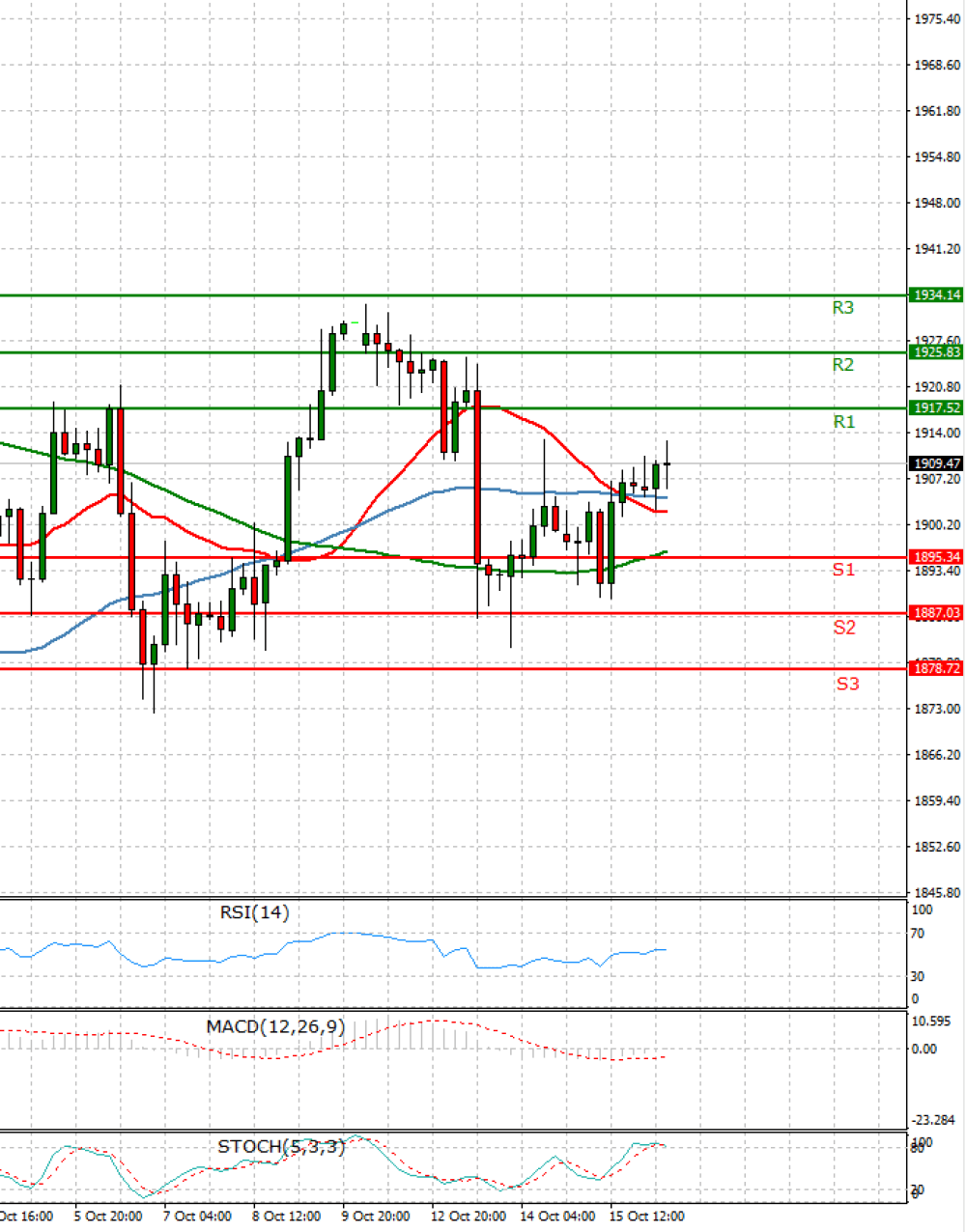Click the 1852.60 price axis value

pyautogui.click(x=937, y=847)
